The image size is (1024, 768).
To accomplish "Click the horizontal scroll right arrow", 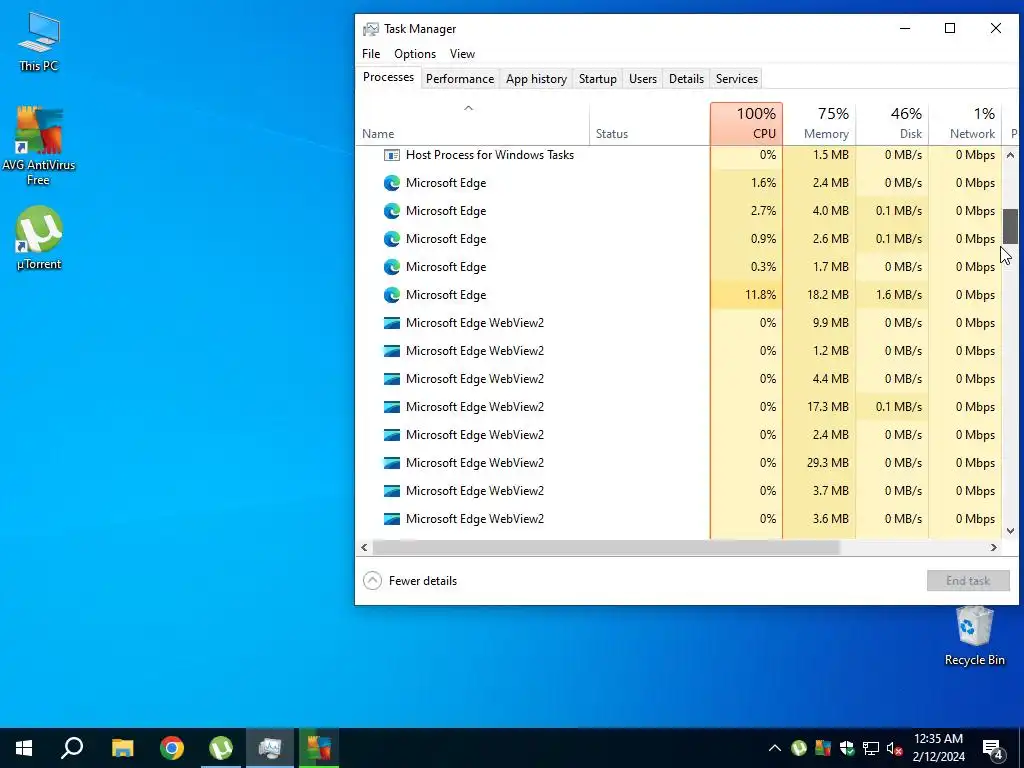I will coord(993,547).
